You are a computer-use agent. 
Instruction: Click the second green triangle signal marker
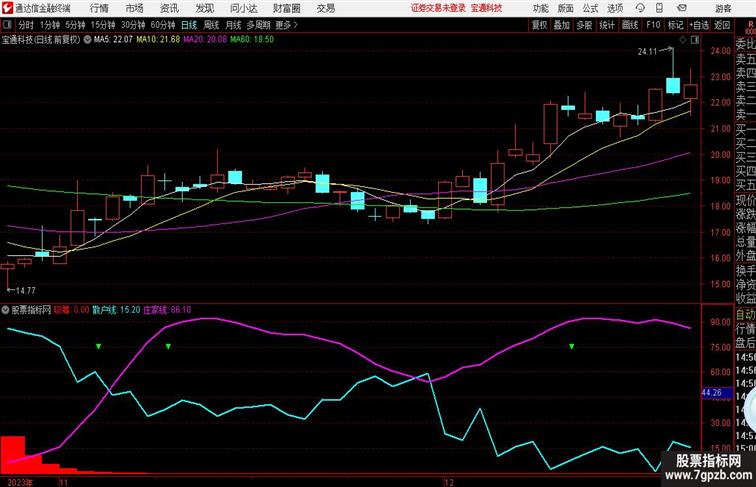(x=168, y=346)
